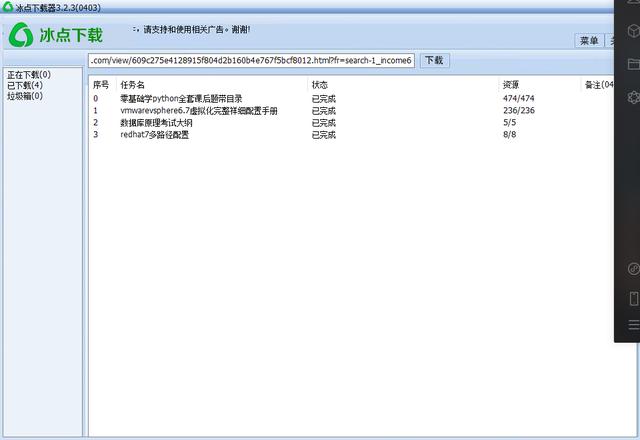Click 已完成 status of 数据库原理考试大纲
The image size is (640, 440).
tap(324, 123)
